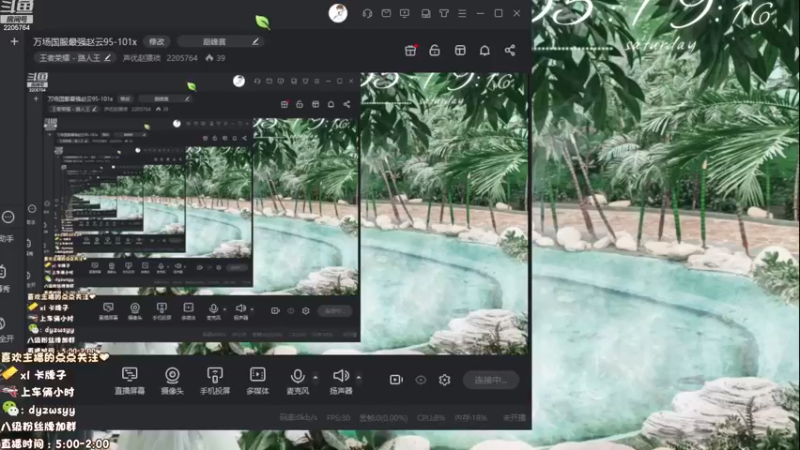
Task: Edit the 王者荣耀 category tag
Action: [74, 58]
